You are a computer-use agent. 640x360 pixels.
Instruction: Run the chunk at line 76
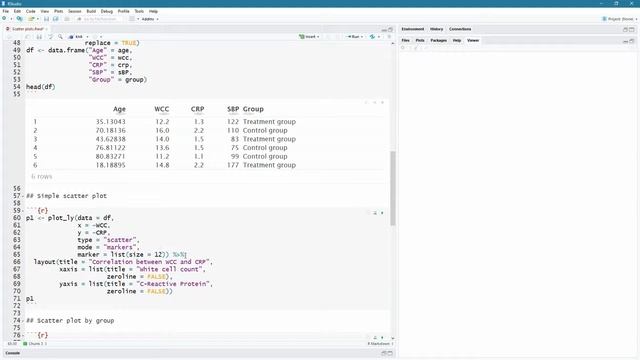click(382, 338)
